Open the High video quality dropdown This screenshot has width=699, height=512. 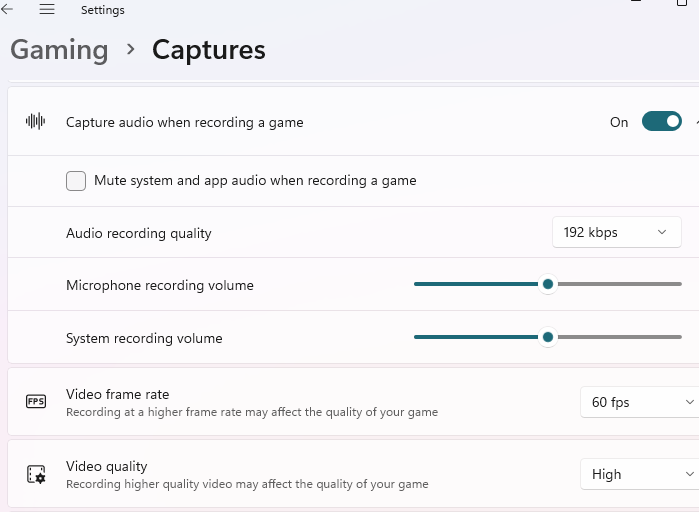[638, 474]
